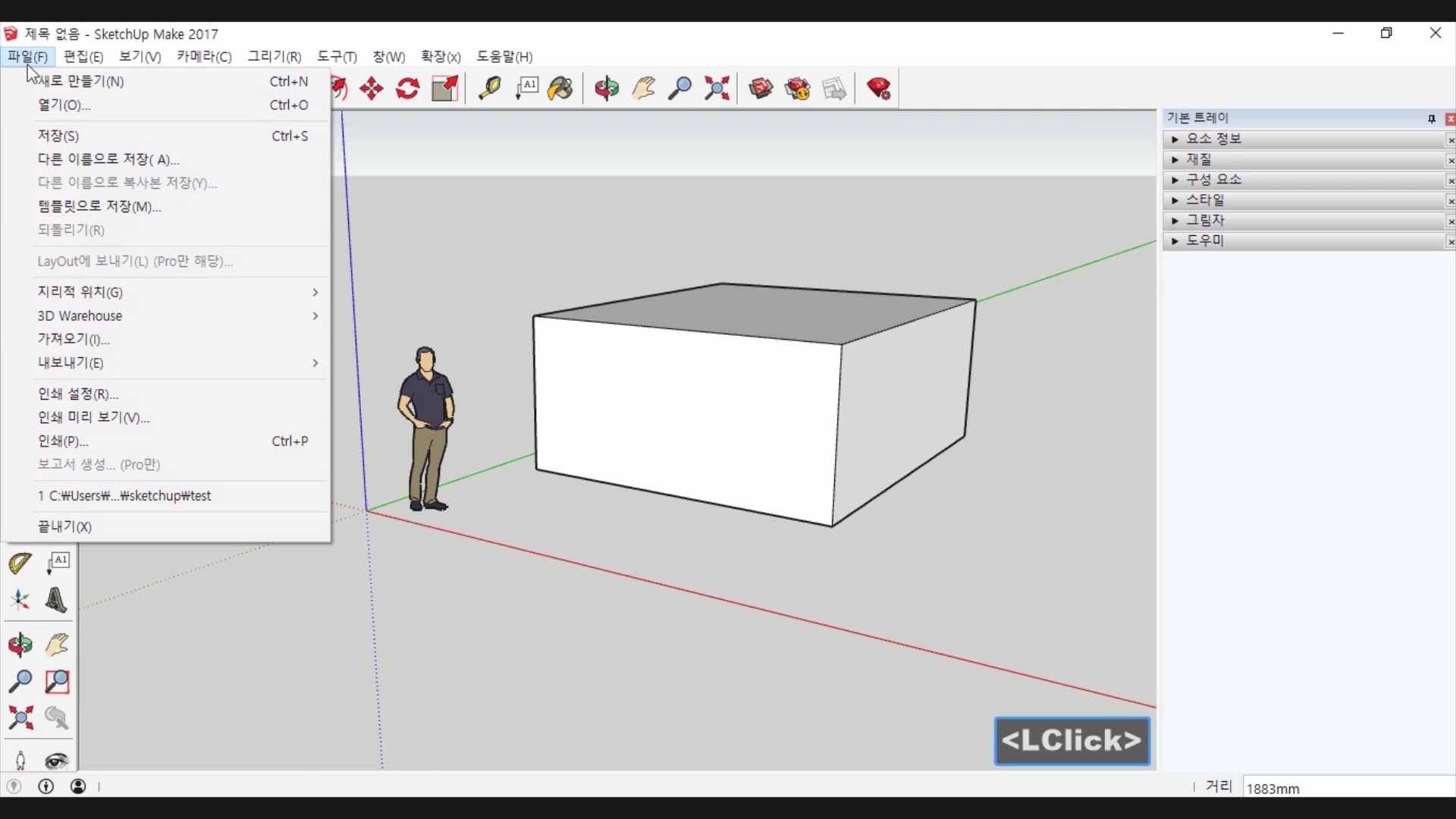This screenshot has width=1456, height=819.
Task: Toggle pin on the default tray panel
Action: [x=1431, y=119]
